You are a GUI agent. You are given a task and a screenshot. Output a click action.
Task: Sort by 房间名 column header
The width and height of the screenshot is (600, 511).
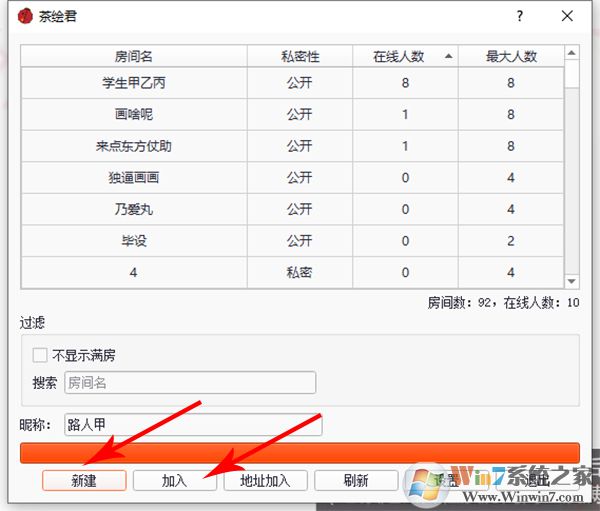[x=134, y=57]
